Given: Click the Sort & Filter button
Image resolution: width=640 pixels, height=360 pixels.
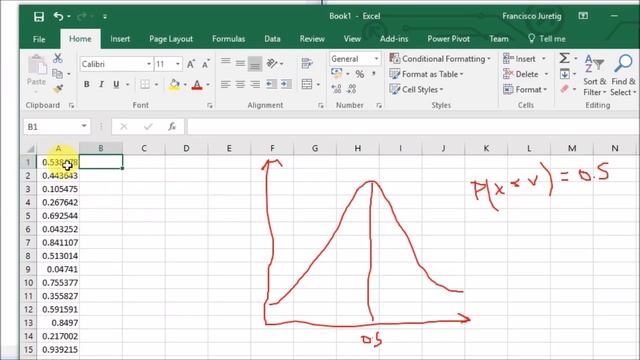Looking at the screenshot, I should click(595, 75).
